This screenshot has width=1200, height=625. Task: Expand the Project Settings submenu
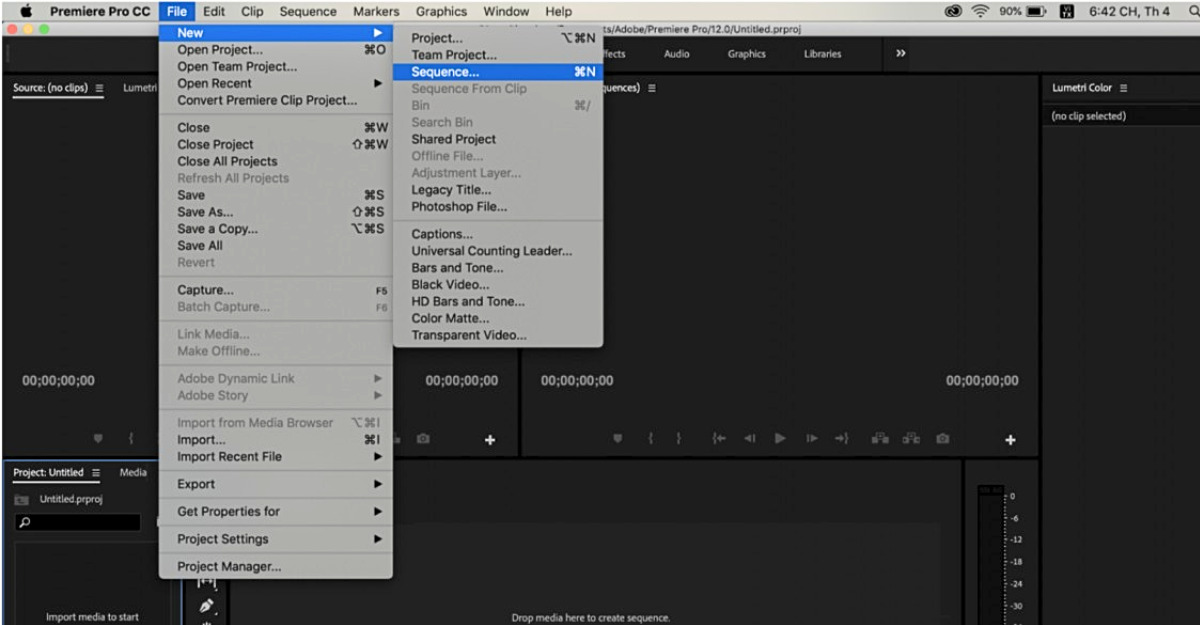(275, 539)
